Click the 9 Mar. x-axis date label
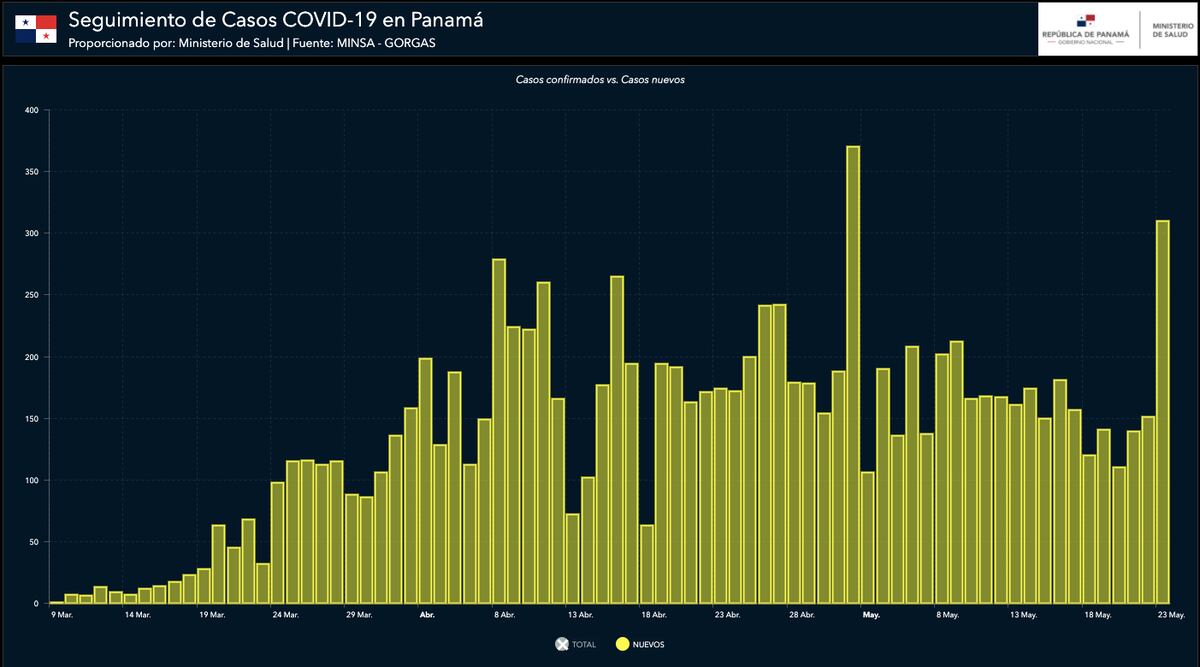 click(62, 615)
